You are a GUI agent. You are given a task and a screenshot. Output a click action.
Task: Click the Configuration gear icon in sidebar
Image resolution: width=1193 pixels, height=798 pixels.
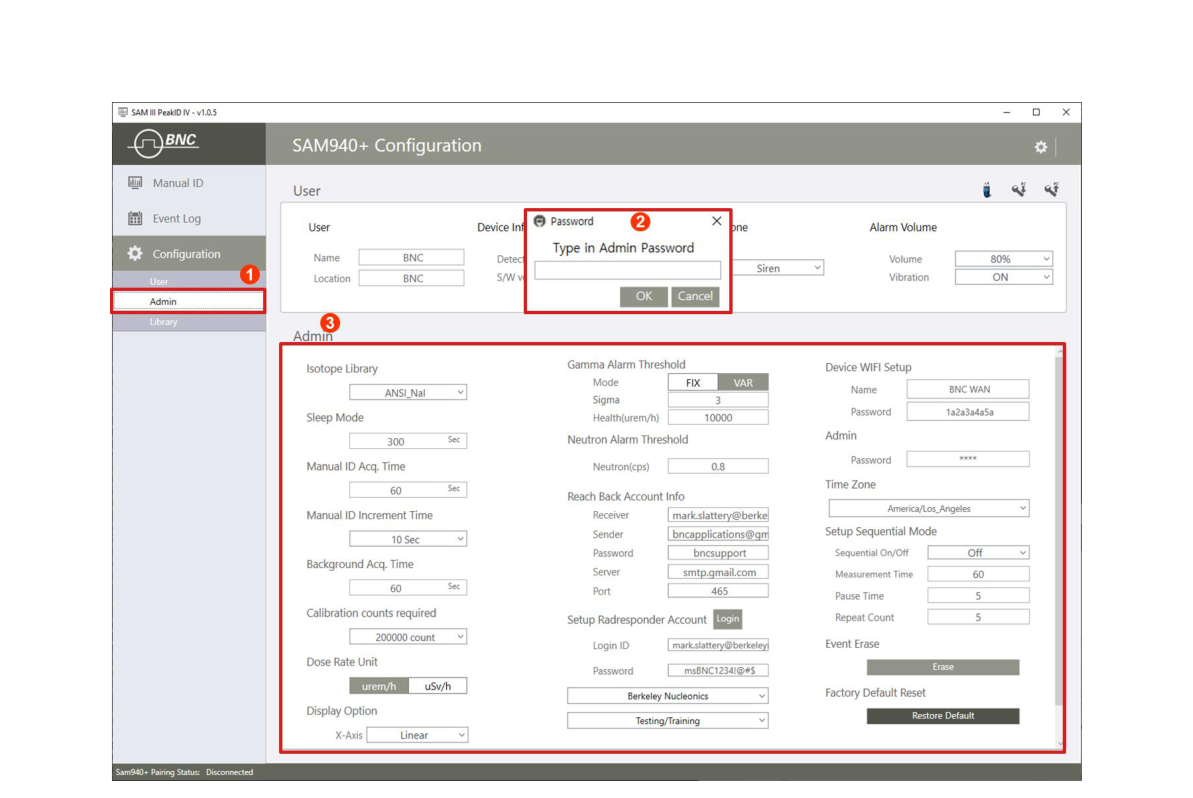(135, 253)
